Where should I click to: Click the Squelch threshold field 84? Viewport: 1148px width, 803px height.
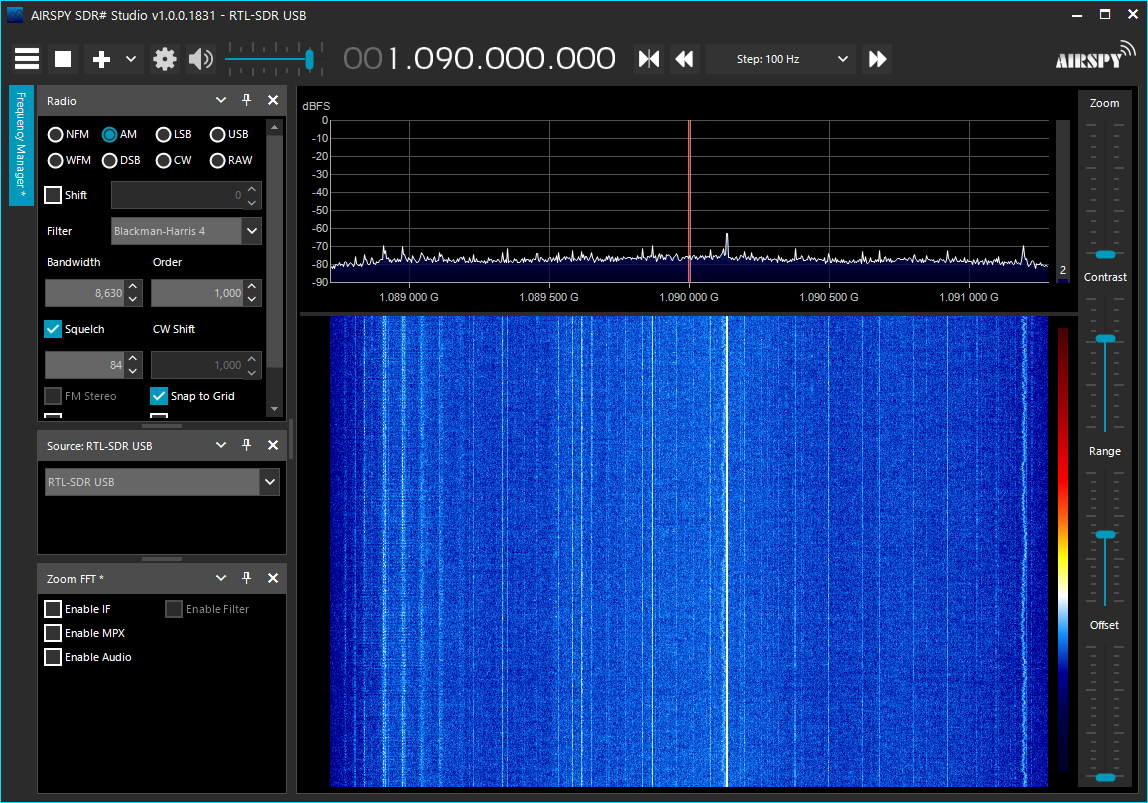pos(84,365)
